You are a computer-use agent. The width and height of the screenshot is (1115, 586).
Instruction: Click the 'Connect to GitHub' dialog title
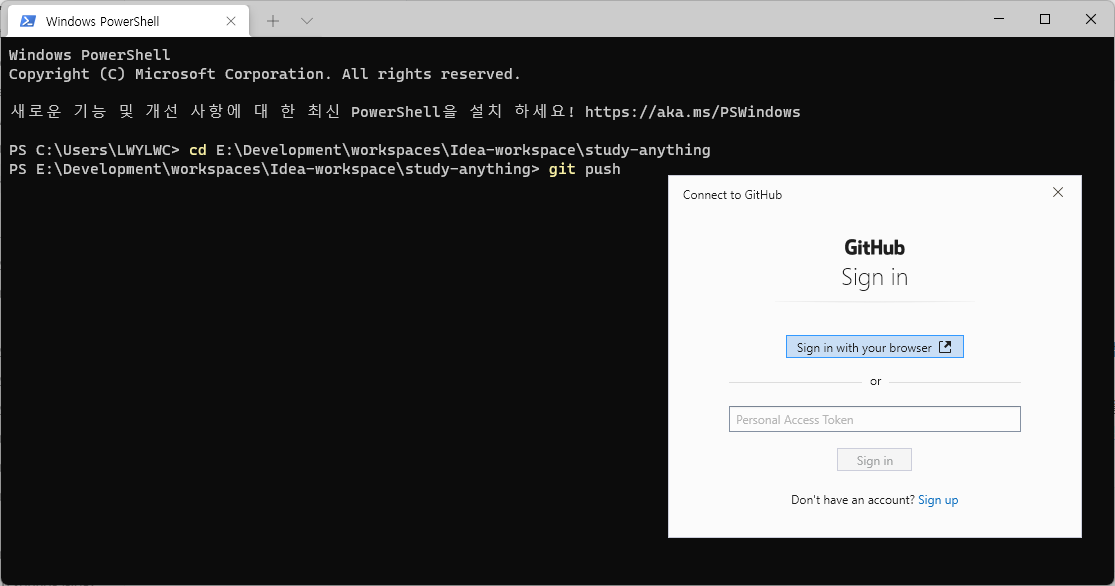732,195
